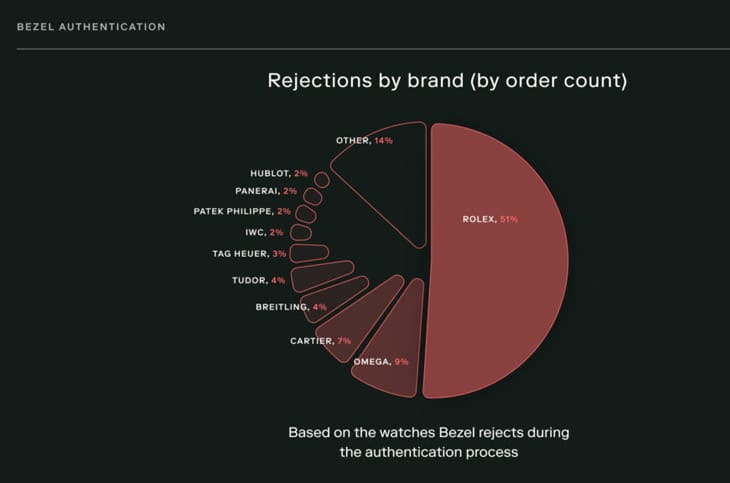730x483 pixels.
Task: Click the "BEZEL AUTHENTICATION" header text
Action: coord(92,27)
